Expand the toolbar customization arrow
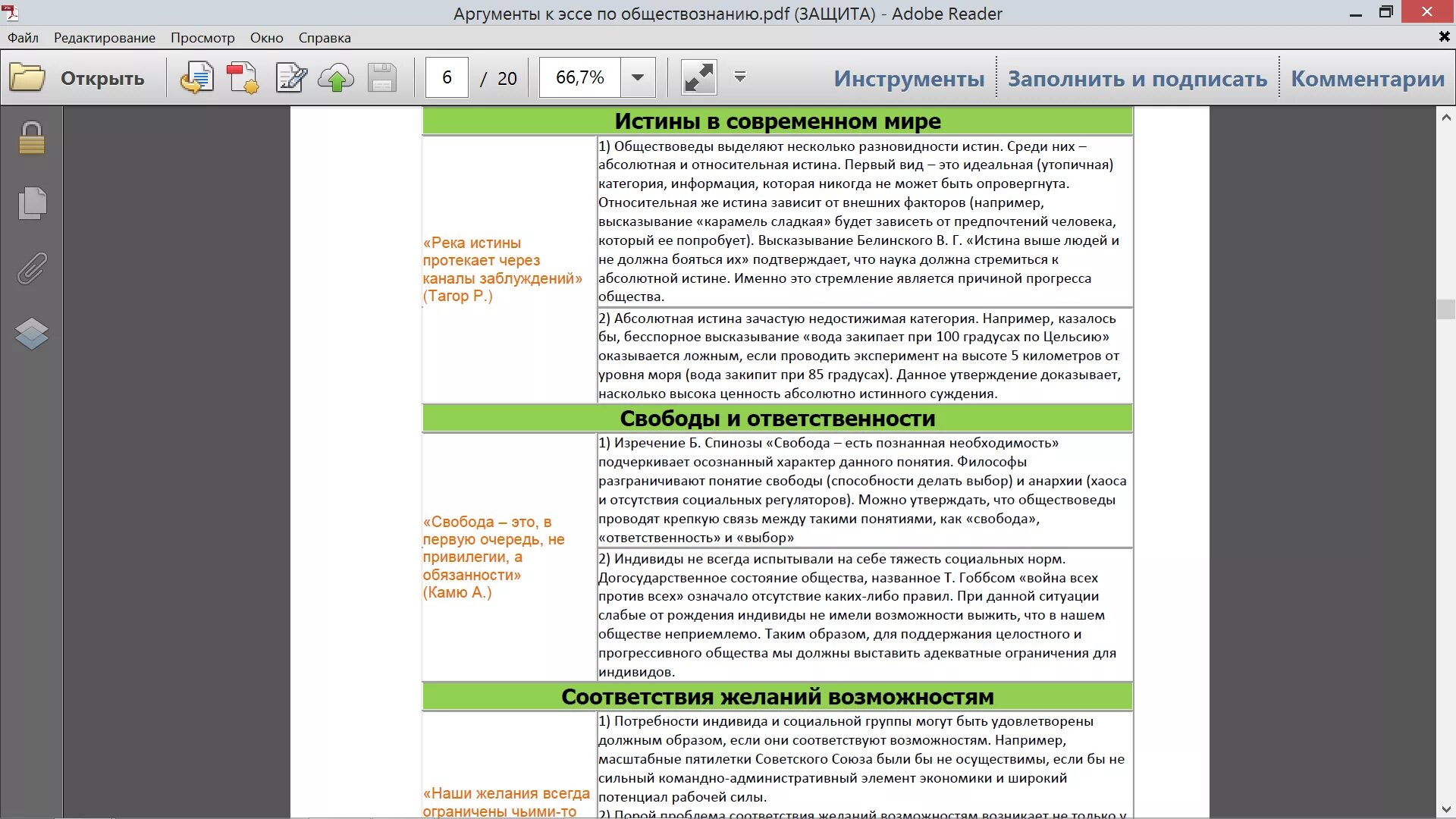The height and width of the screenshot is (819, 1456). pos(740,77)
